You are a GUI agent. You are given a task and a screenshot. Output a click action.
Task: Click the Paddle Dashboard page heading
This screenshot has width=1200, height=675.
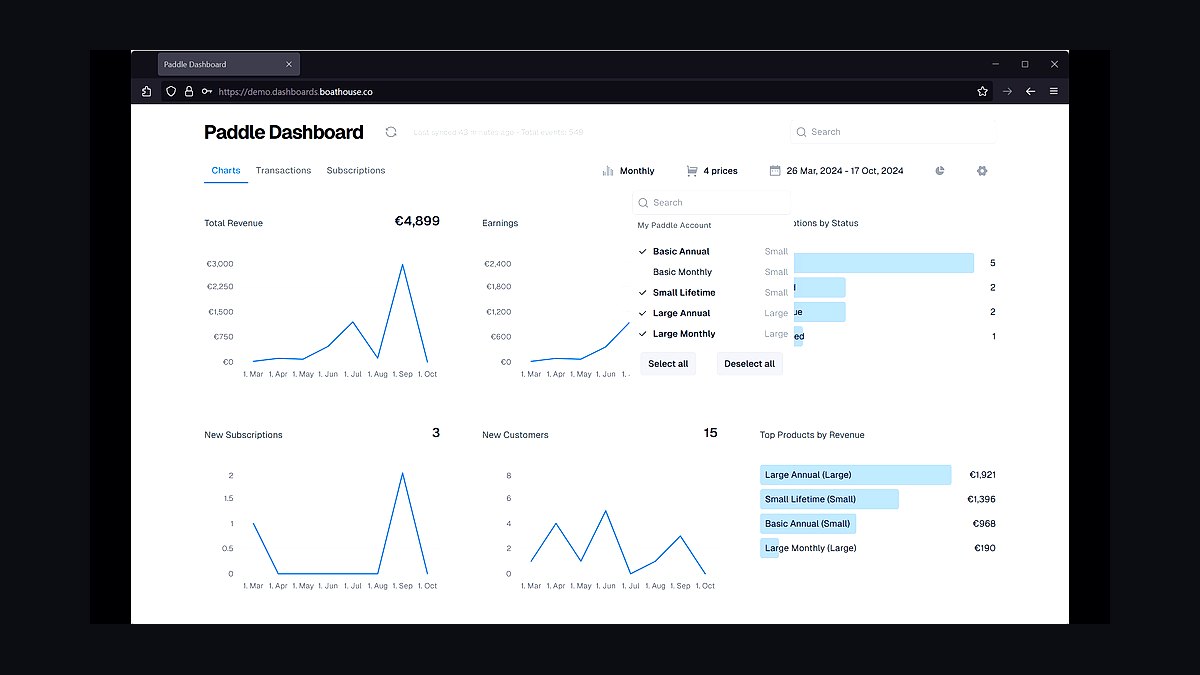pyautogui.click(x=284, y=132)
